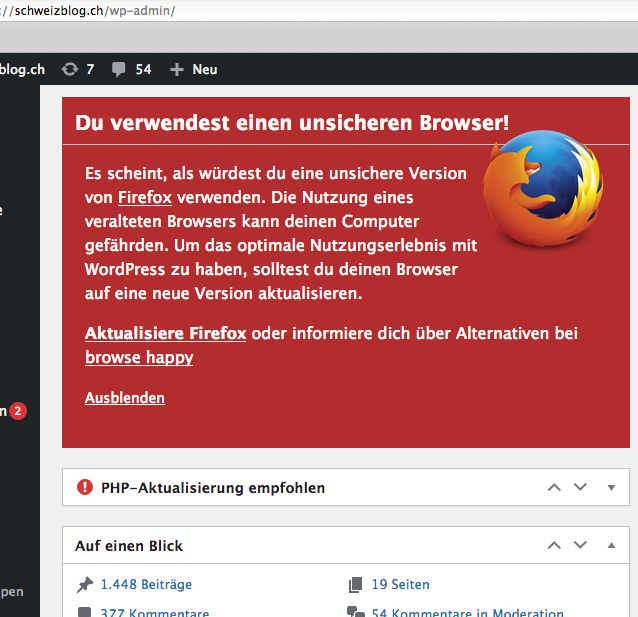The image size is (638, 617).
Task: Move Auf einen Blick panel up
Action: 554,545
